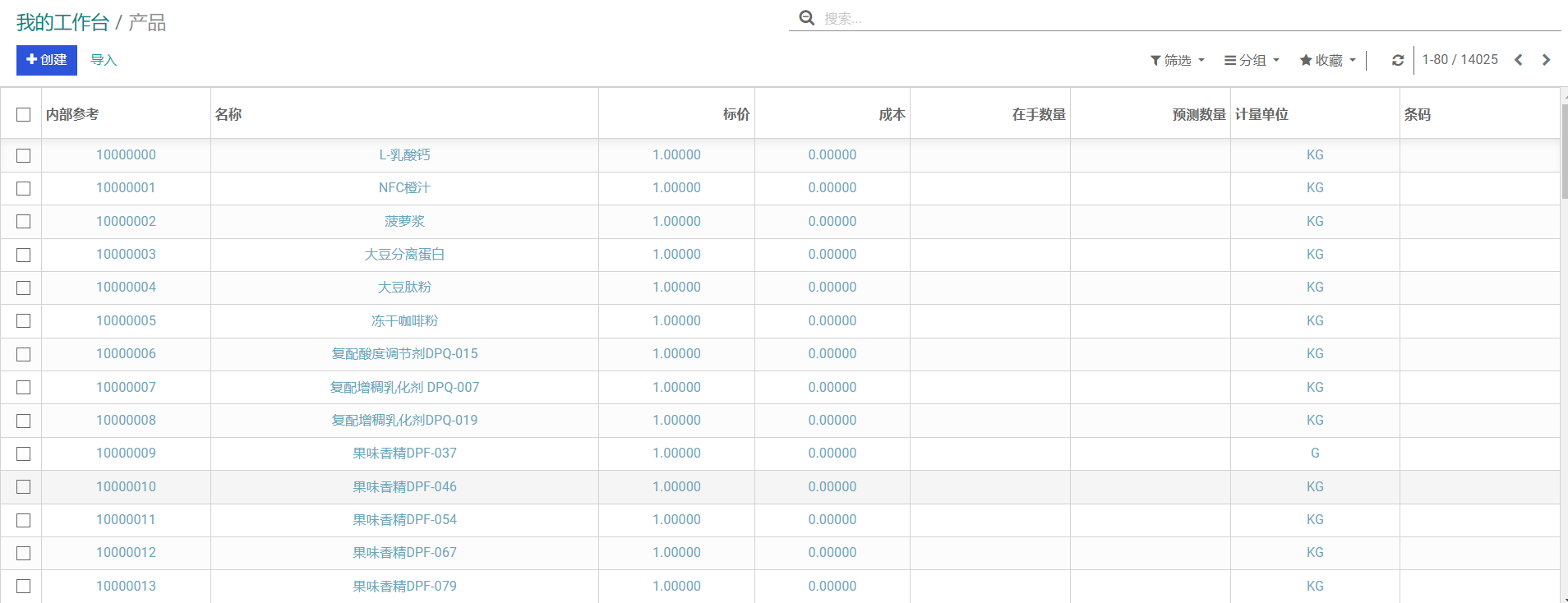Open the 分组 group-by dropdown
1568x603 pixels.
coord(1252,60)
